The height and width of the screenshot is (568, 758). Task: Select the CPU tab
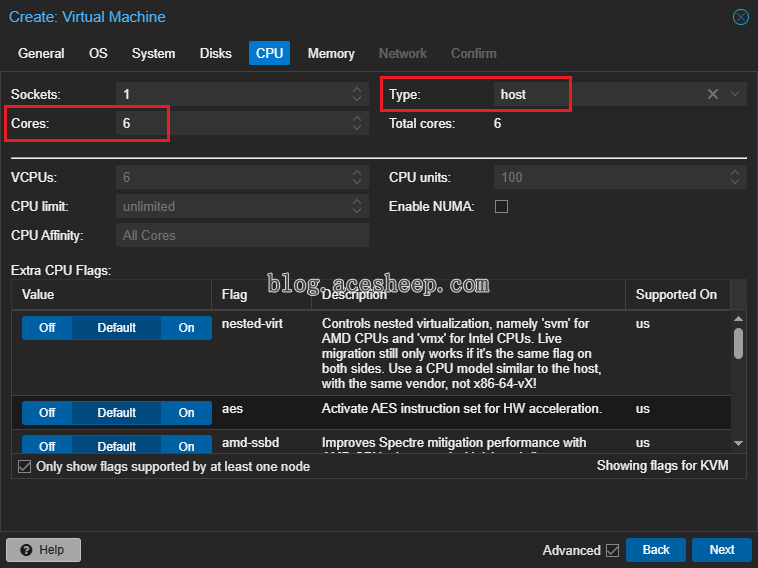pos(269,53)
